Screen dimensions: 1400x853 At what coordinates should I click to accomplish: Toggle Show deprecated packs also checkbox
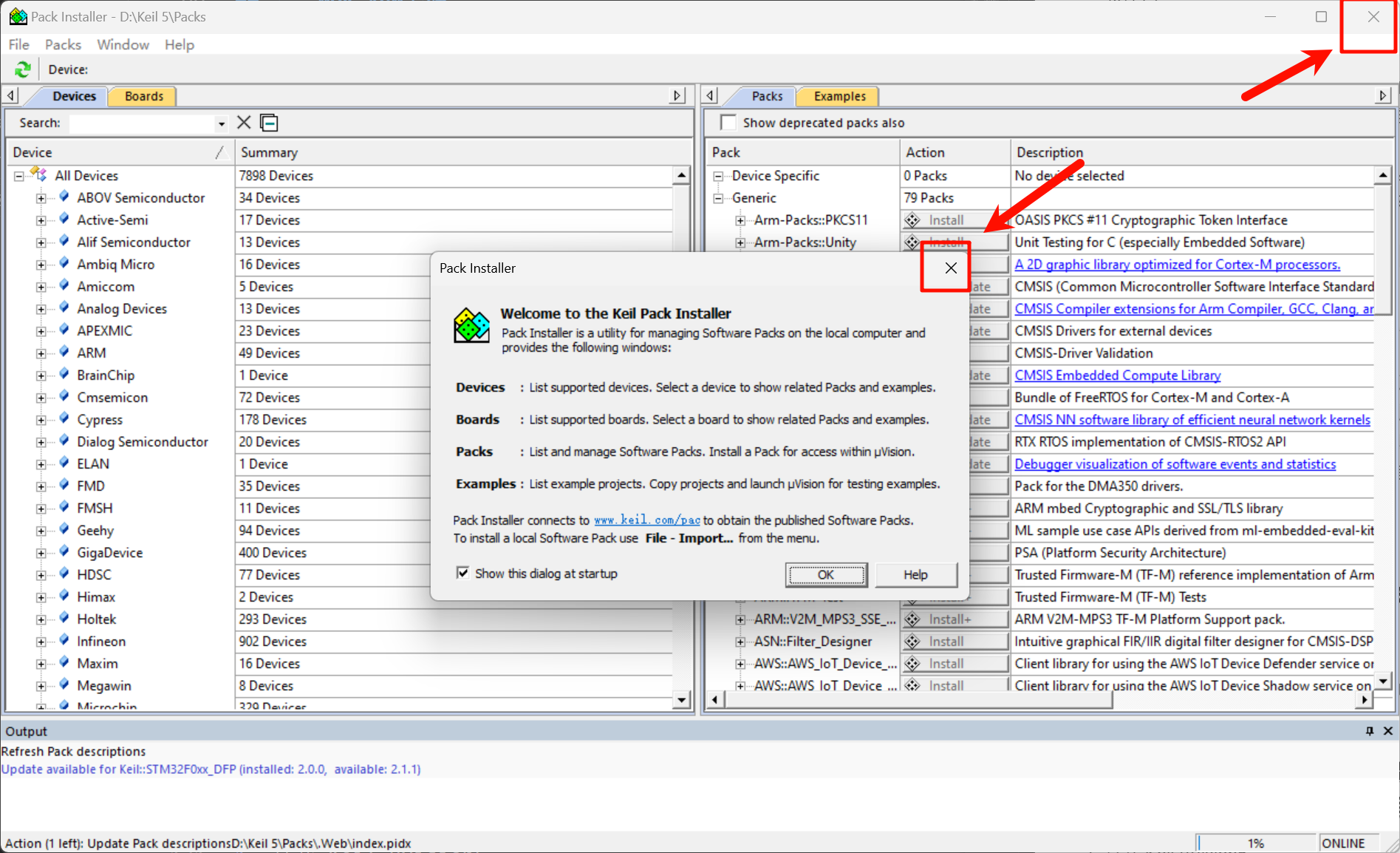click(728, 123)
